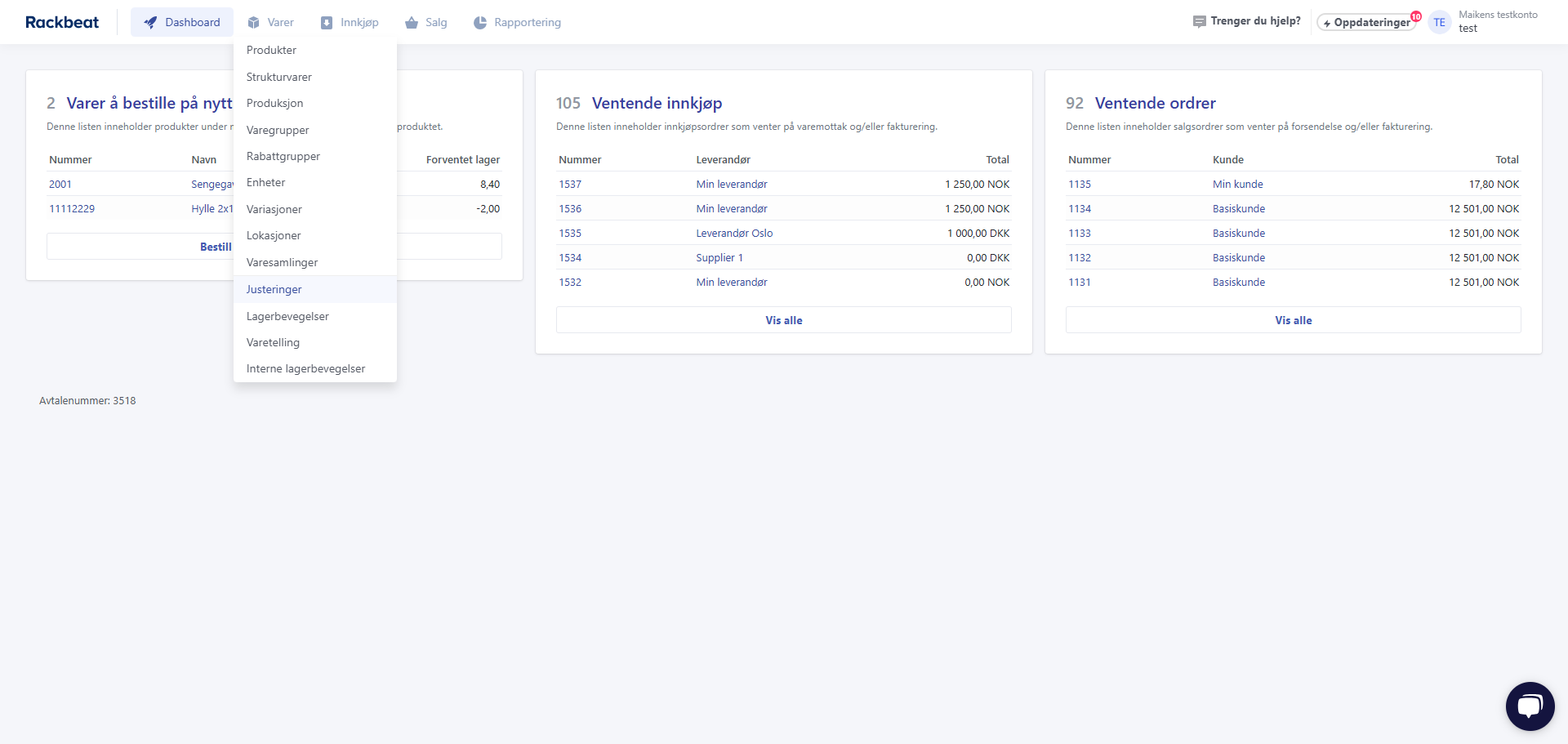Select Produkter in the dropdown menu
The height and width of the screenshot is (744, 1568).
point(271,50)
